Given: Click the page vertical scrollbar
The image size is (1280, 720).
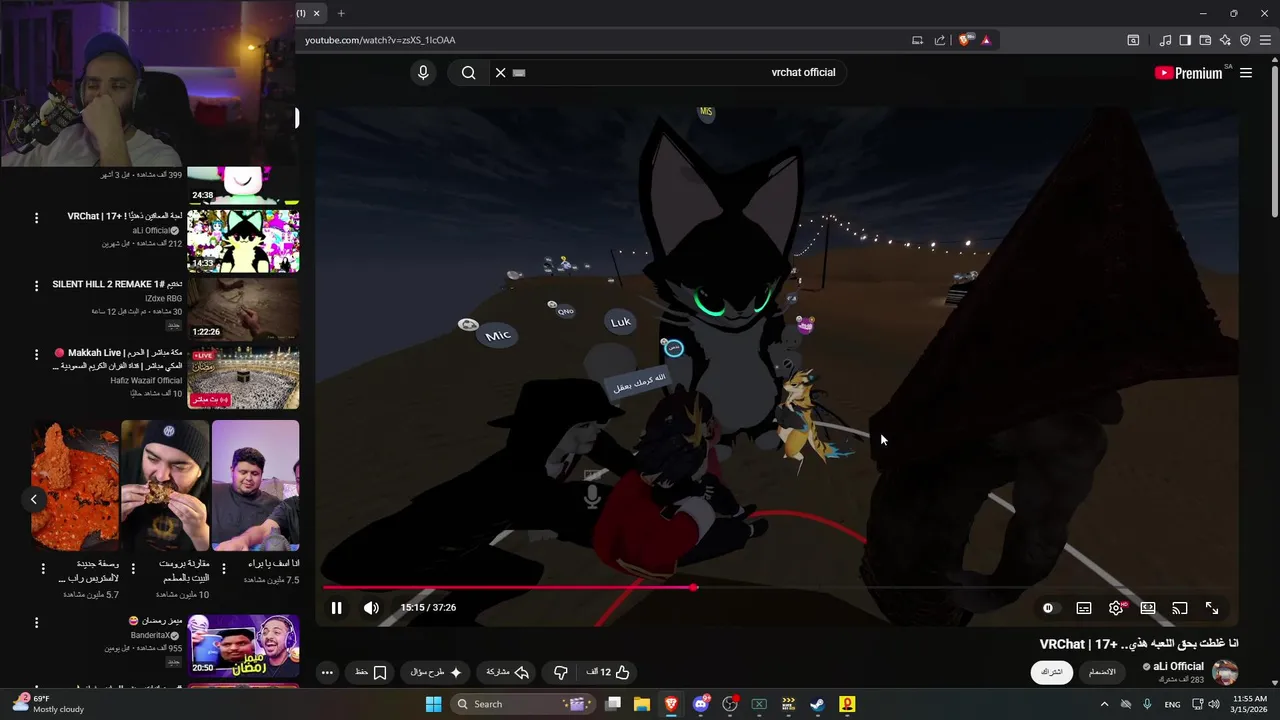Looking at the screenshot, I should (1274, 140).
